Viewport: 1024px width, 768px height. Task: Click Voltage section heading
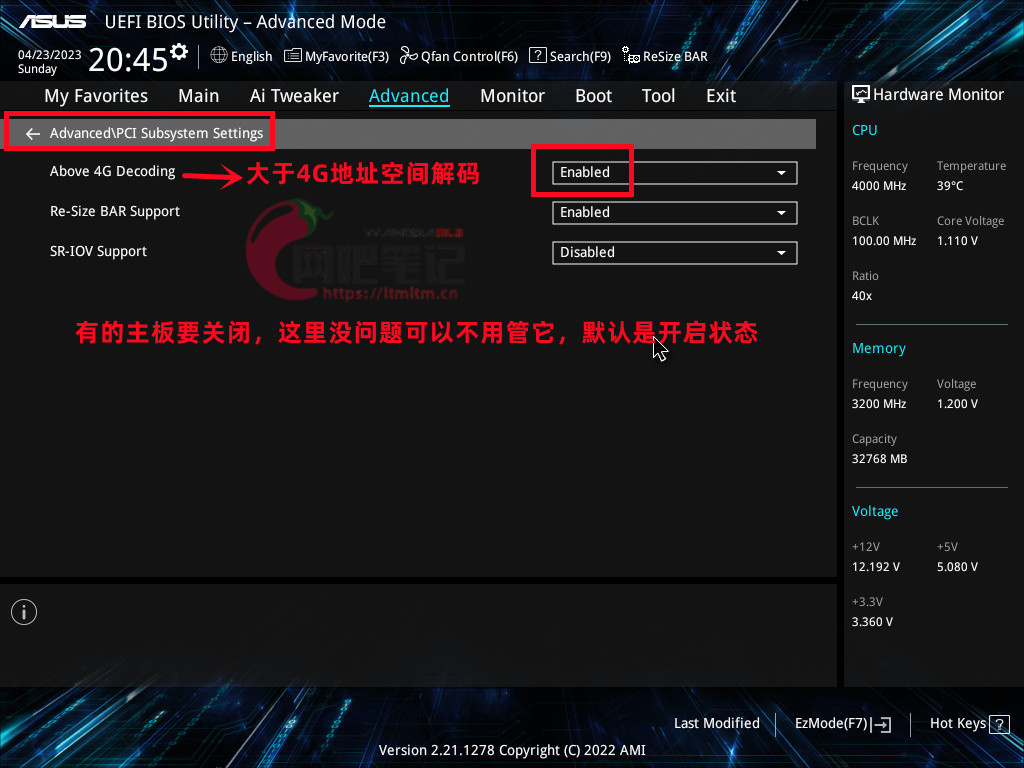pos(874,511)
